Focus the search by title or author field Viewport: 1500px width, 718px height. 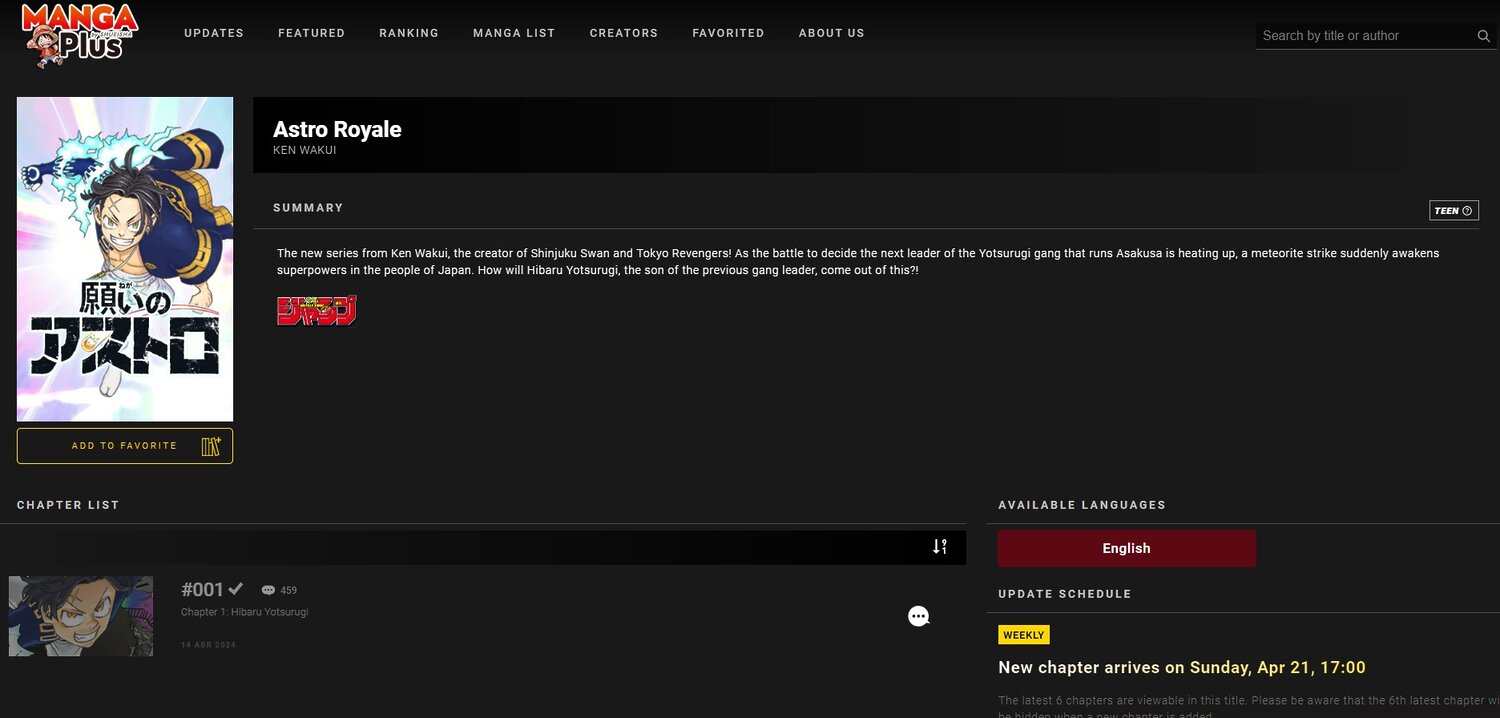1365,36
